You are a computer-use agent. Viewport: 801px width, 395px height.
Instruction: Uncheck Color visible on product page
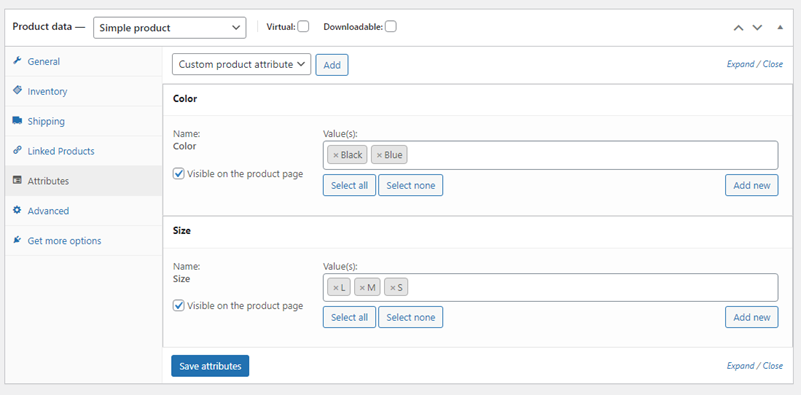point(178,174)
